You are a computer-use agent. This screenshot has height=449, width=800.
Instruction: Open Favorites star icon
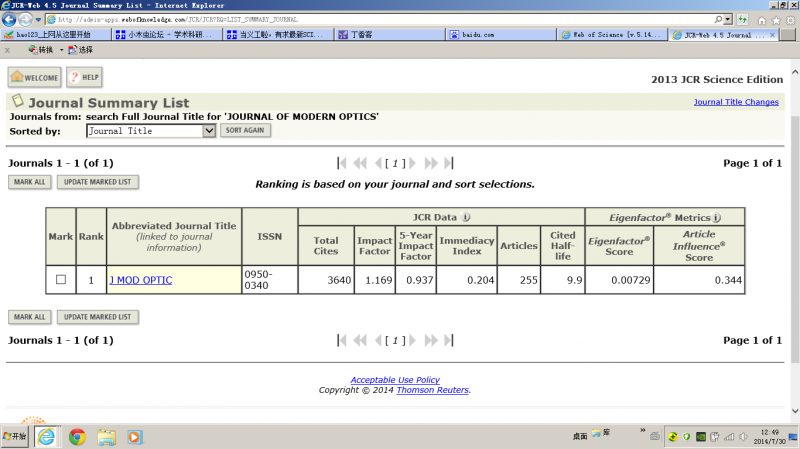776,20
